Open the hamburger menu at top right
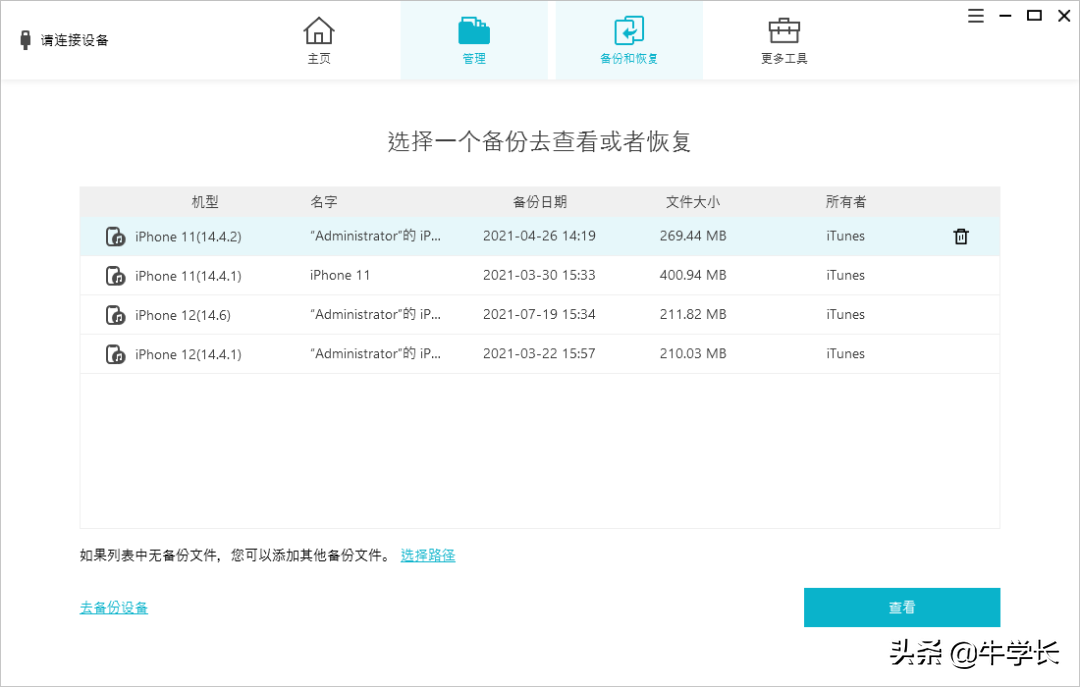Screen dimensions: 1080x687 click(x=975, y=16)
